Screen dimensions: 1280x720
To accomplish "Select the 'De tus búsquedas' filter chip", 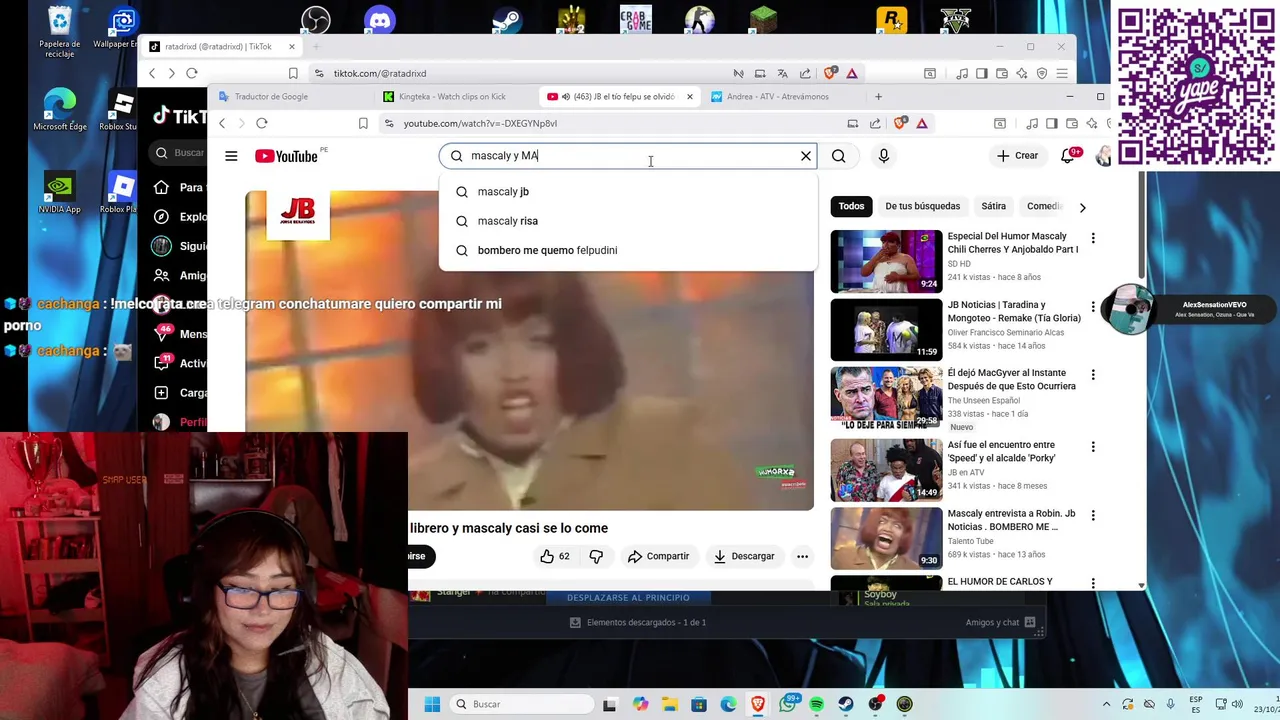I will click(x=922, y=206).
